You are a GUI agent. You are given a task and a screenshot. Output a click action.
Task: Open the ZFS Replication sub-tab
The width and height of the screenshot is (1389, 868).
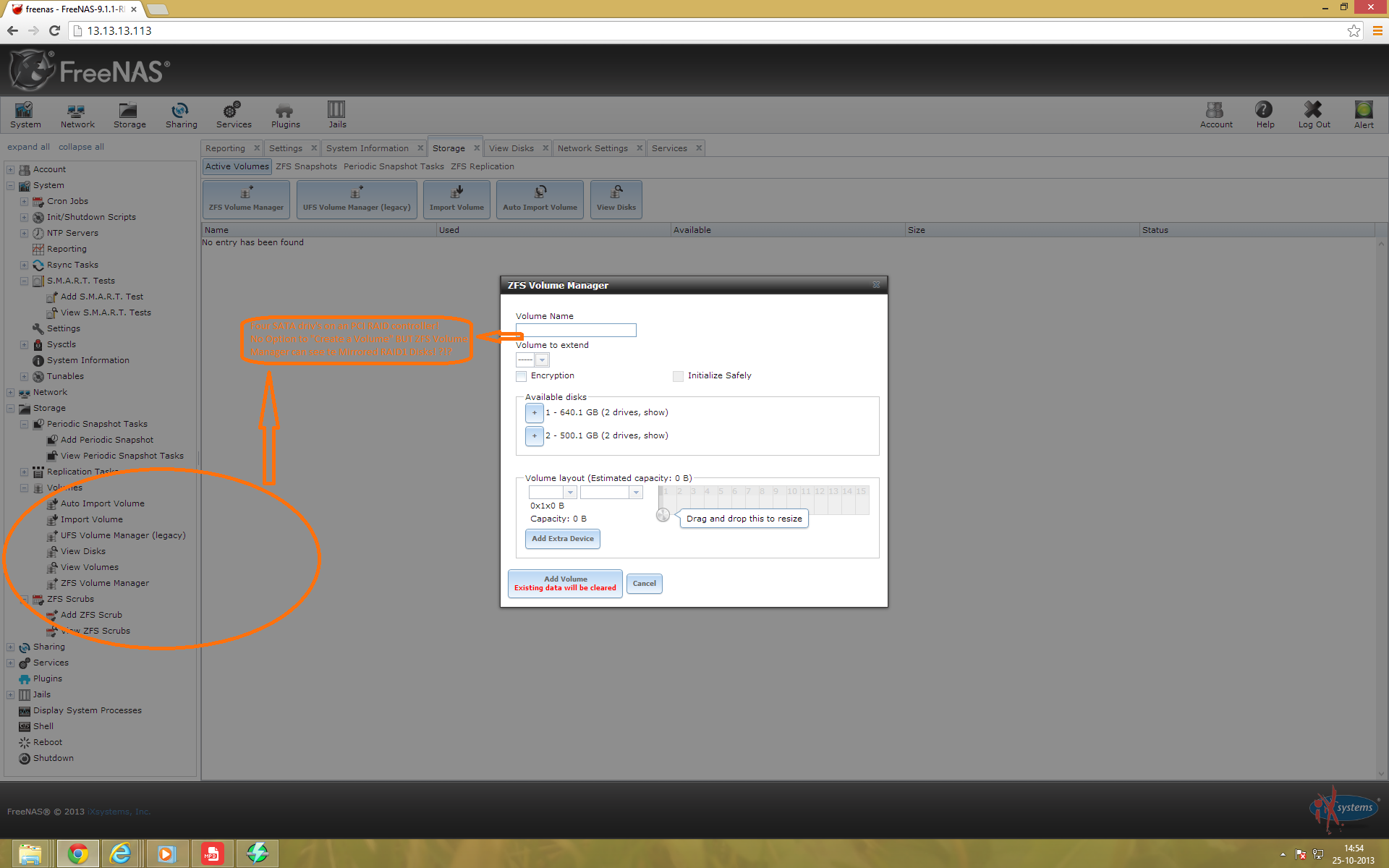(x=483, y=166)
